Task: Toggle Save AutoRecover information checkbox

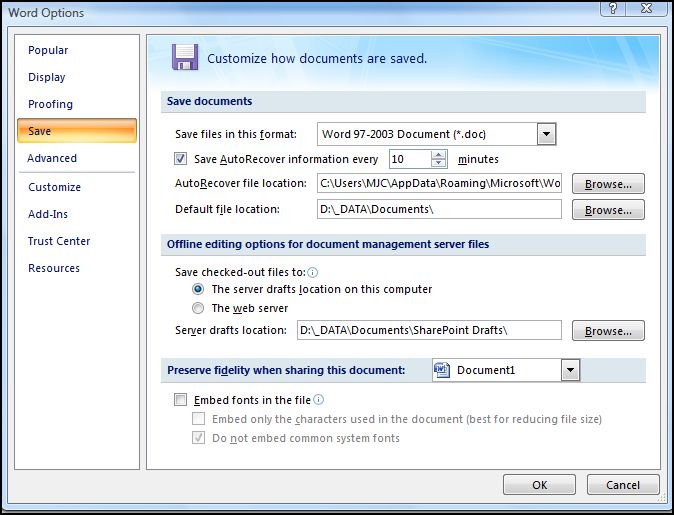Action: pyautogui.click(x=181, y=159)
